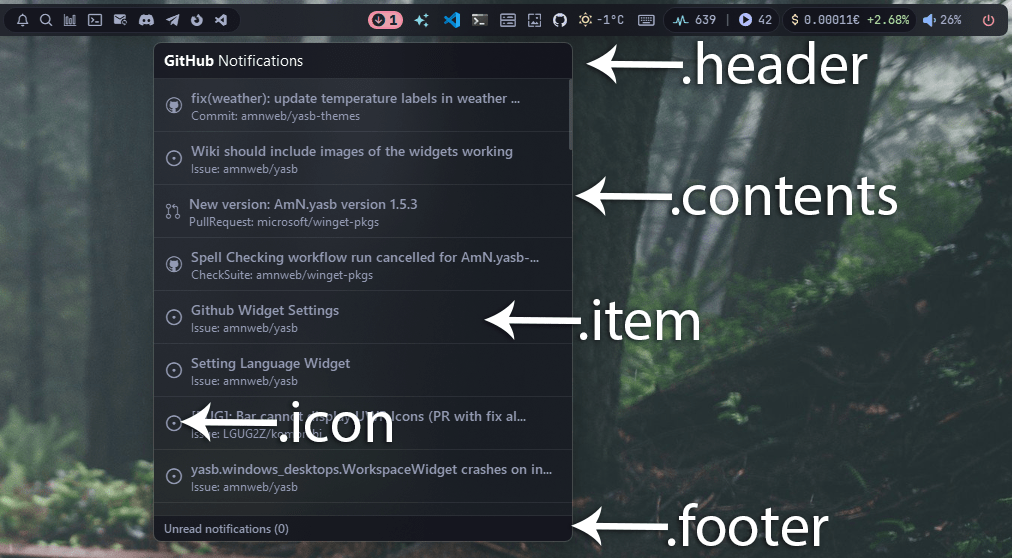Viewport: 1012px width, 558px height.
Task: Click the notifications list scrollbar
Action: click(x=571, y=115)
